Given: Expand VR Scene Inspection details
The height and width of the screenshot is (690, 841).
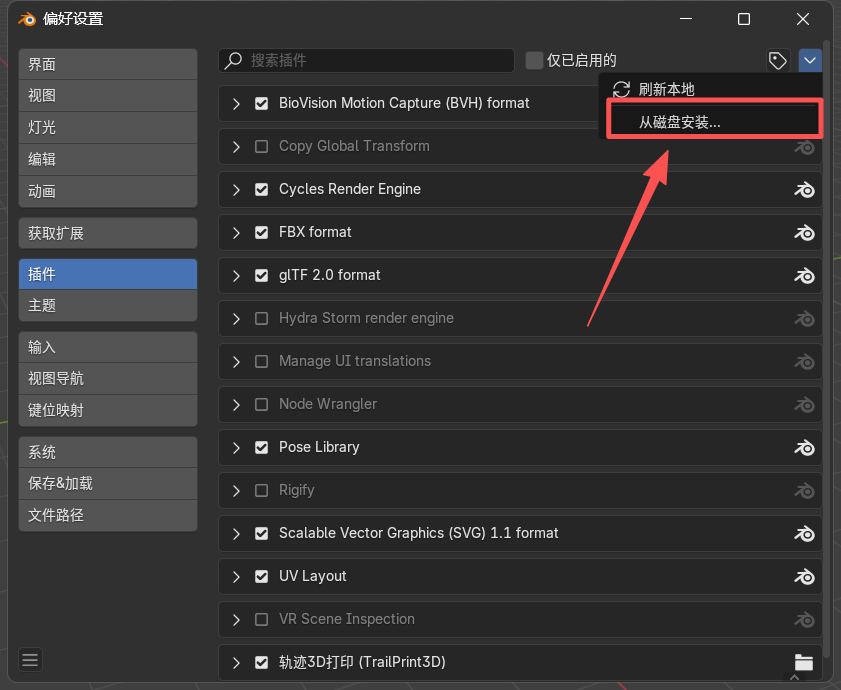Looking at the screenshot, I should 236,620.
